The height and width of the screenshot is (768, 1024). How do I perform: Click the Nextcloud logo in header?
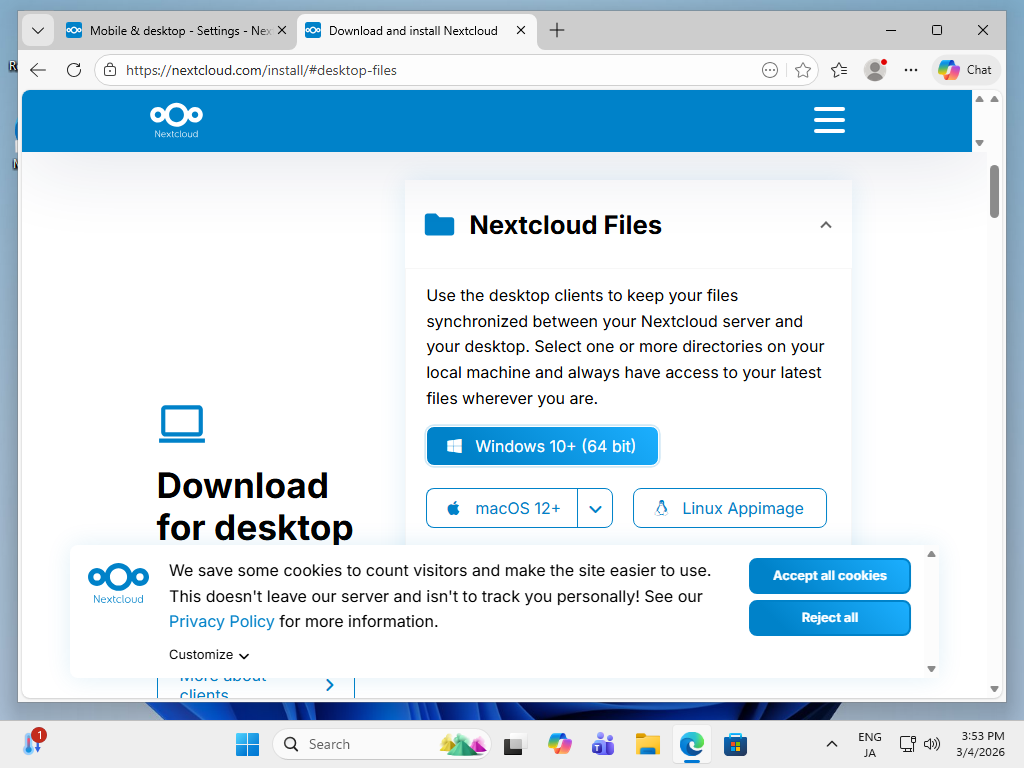click(x=176, y=121)
